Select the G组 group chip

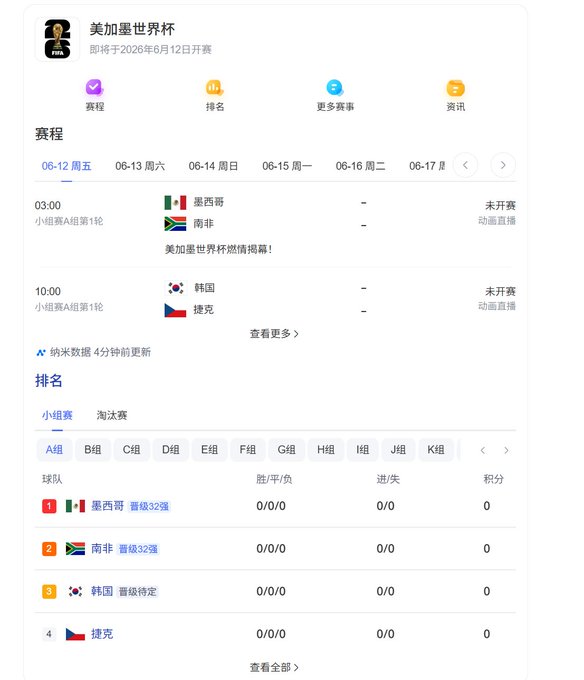pyautogui.click(x=286, y=450)
